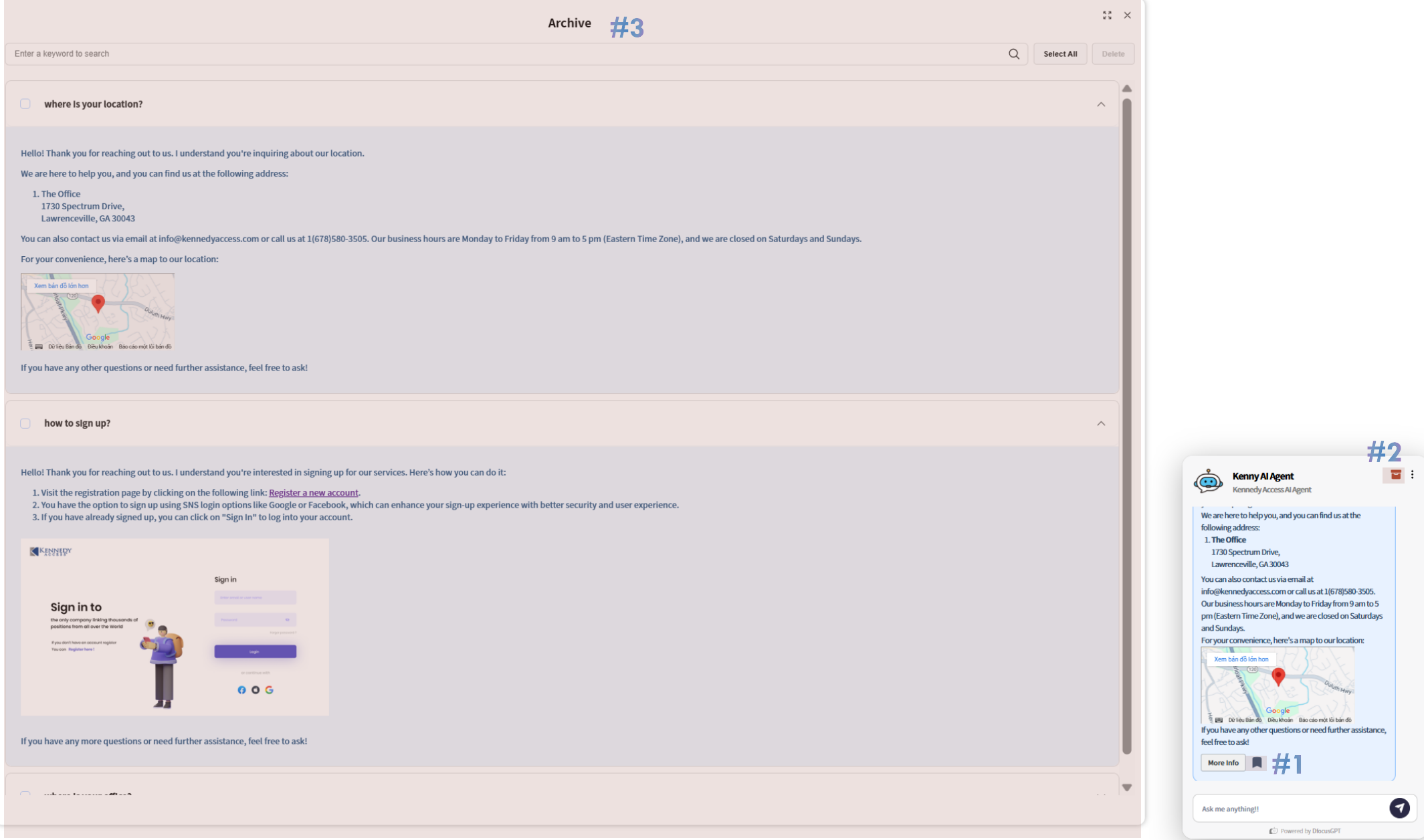Click the Select All button
1424x840 pixels.
(x=1059, y=54)
